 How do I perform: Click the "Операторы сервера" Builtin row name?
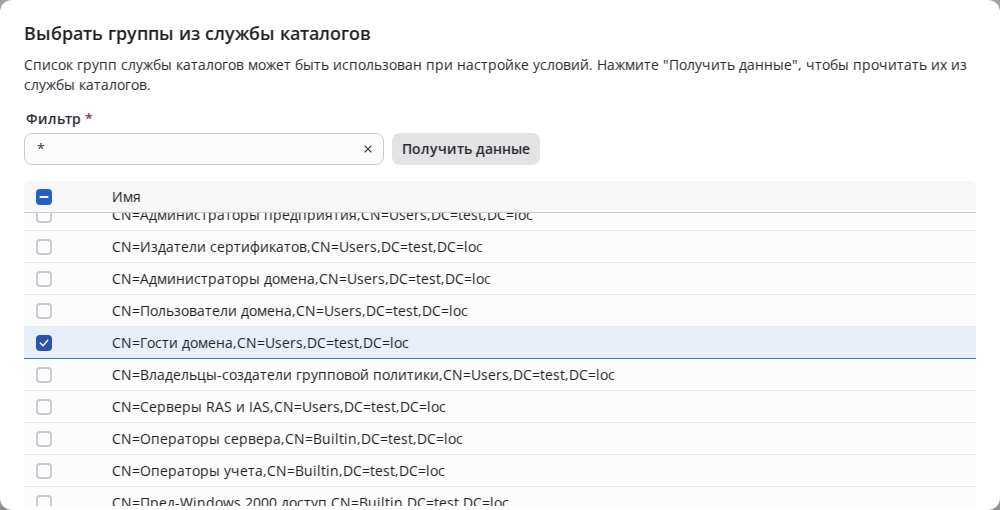coord(287,439)
